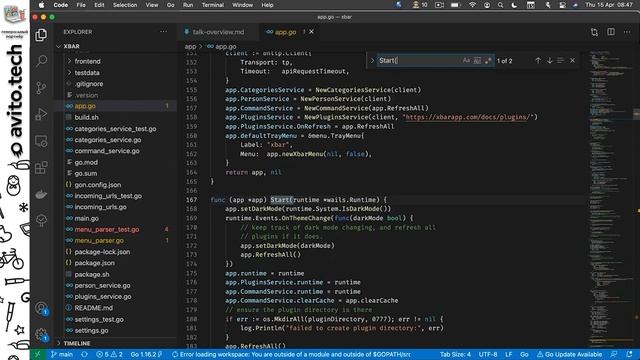
Task: Expand the replace row in find widget
Action: [x=372, y=60]
